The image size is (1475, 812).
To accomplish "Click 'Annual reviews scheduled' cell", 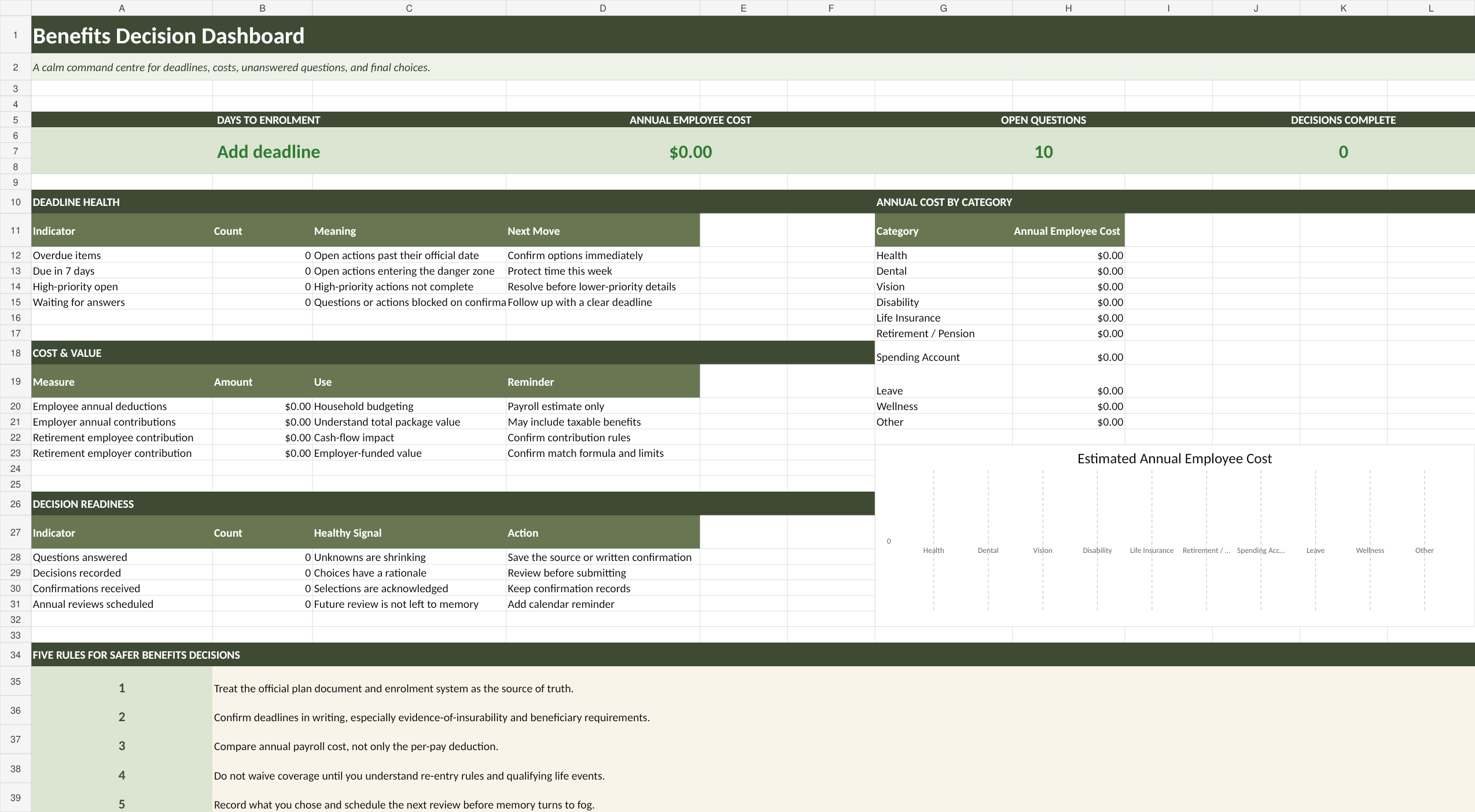I will click(122, 604).
